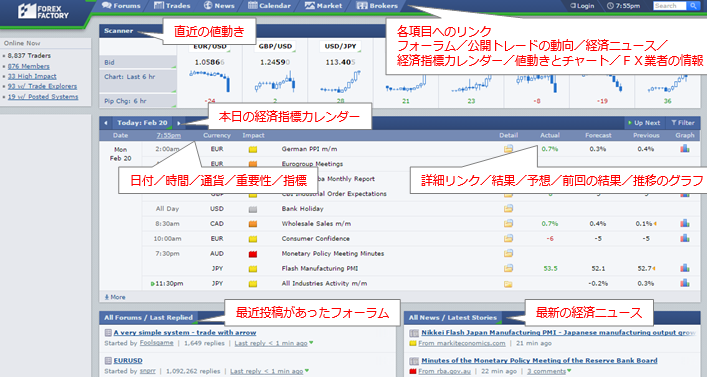Select '8,837 Traders' text
Image resolution: width=707 pixels, height=377 pixels.
(x=29, y=55)
